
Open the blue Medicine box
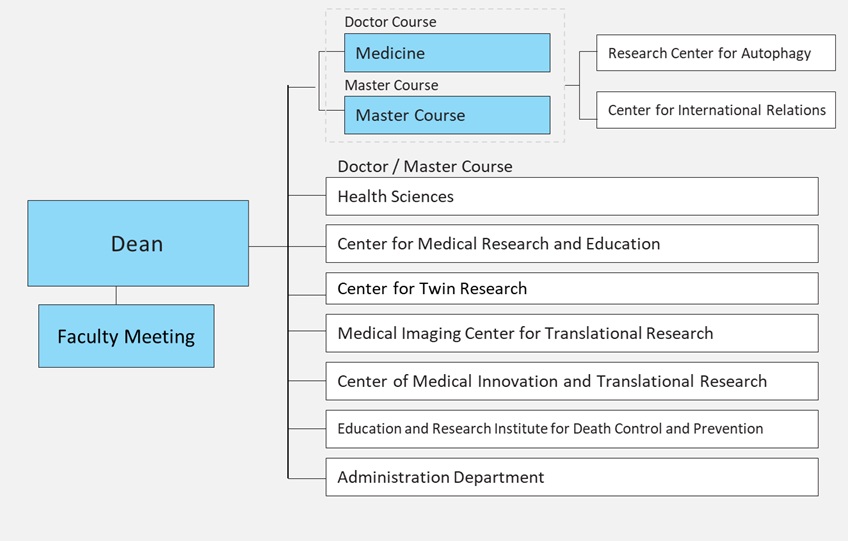click(x=446, y=53)
